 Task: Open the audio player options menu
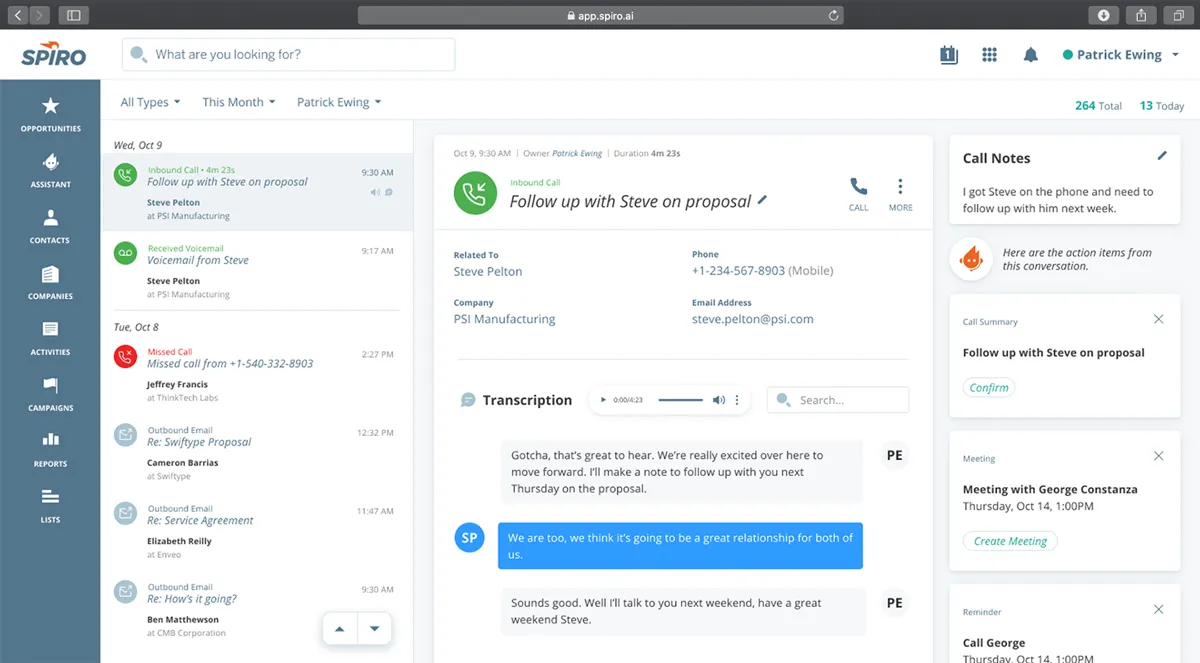pyautogui.click(x=737, y=400)
